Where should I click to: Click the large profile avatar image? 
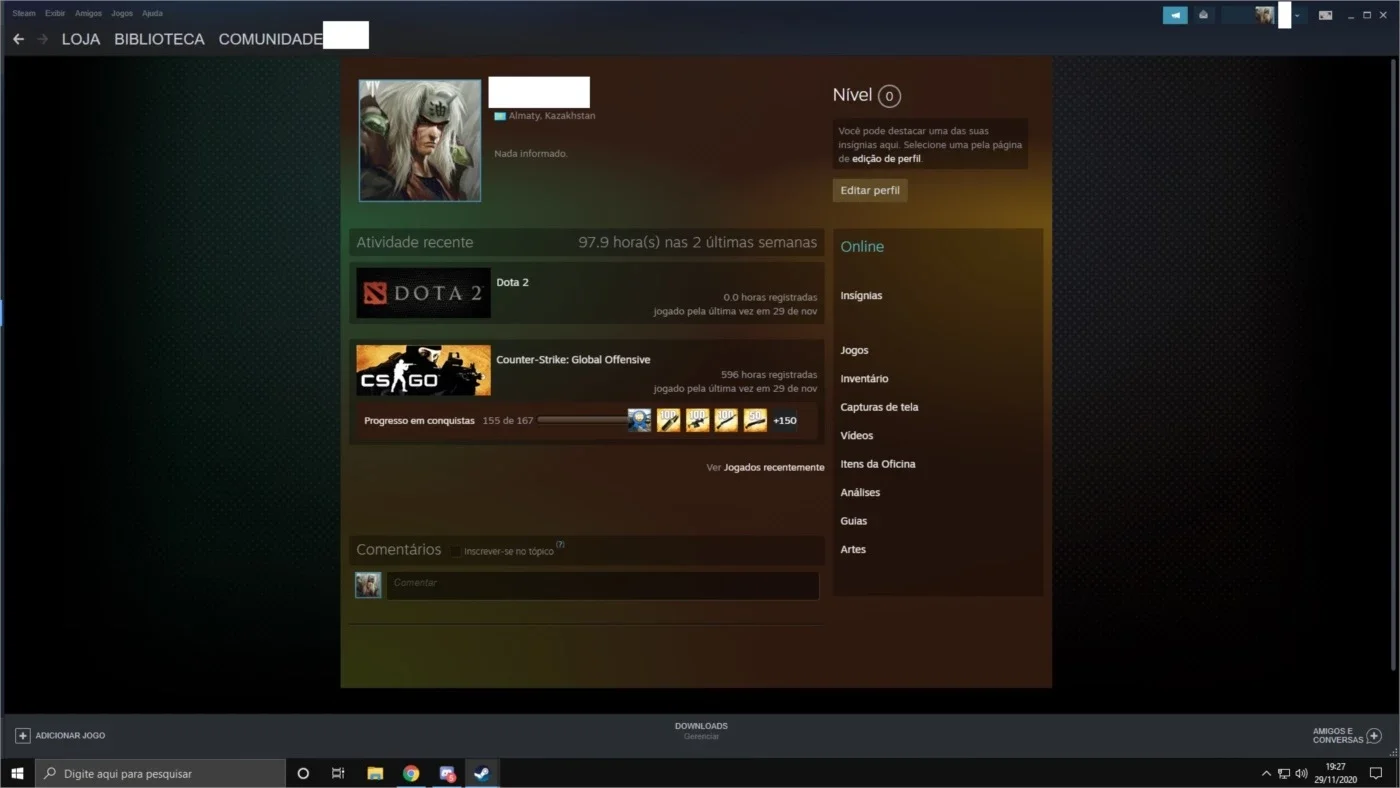(x=420, y=140)
